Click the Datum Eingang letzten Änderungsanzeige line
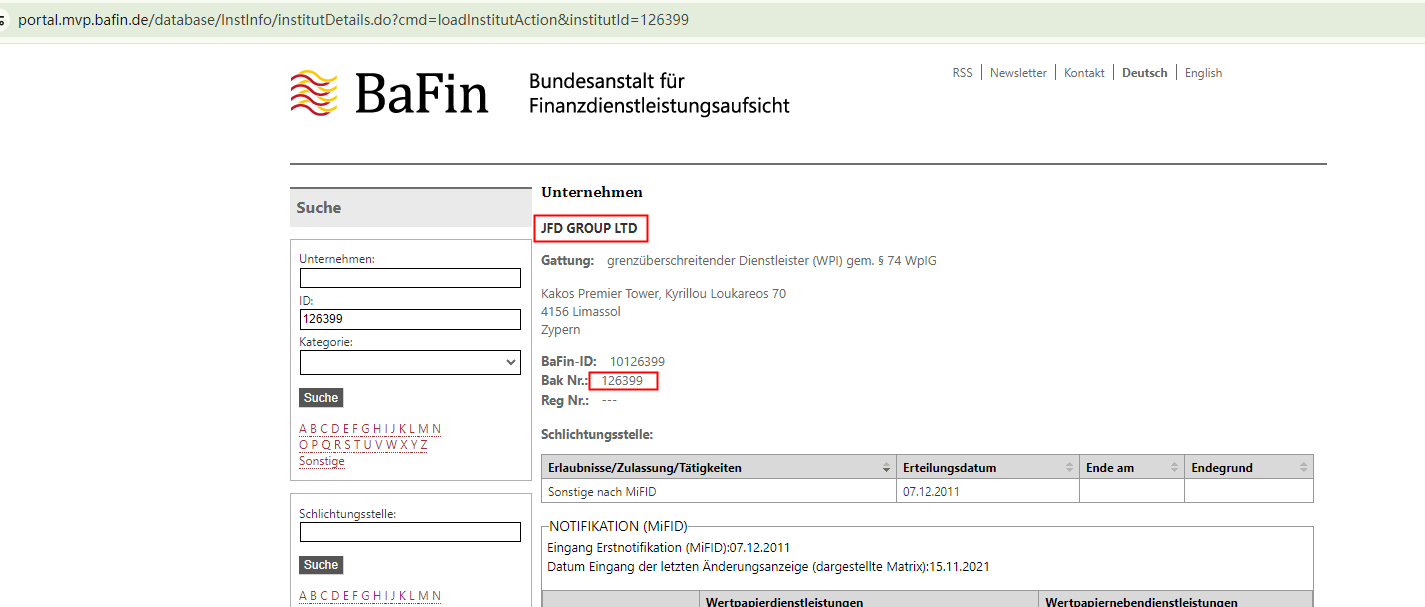This screenshot has height=607, width=1425. pyautogui.click(x=769, y=566)
